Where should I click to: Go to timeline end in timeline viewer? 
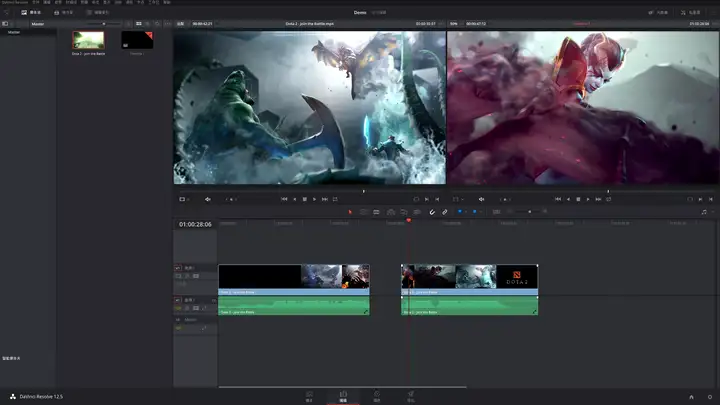click(x=598, y=199)
